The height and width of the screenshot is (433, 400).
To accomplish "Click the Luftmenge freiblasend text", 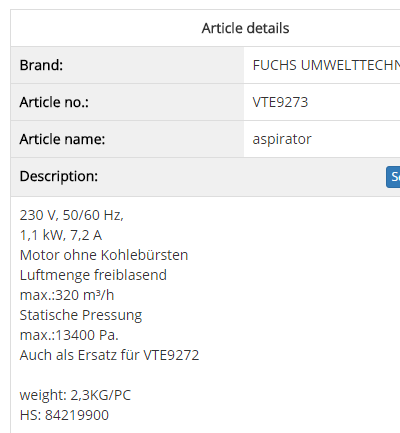I will tap(93, 275).
